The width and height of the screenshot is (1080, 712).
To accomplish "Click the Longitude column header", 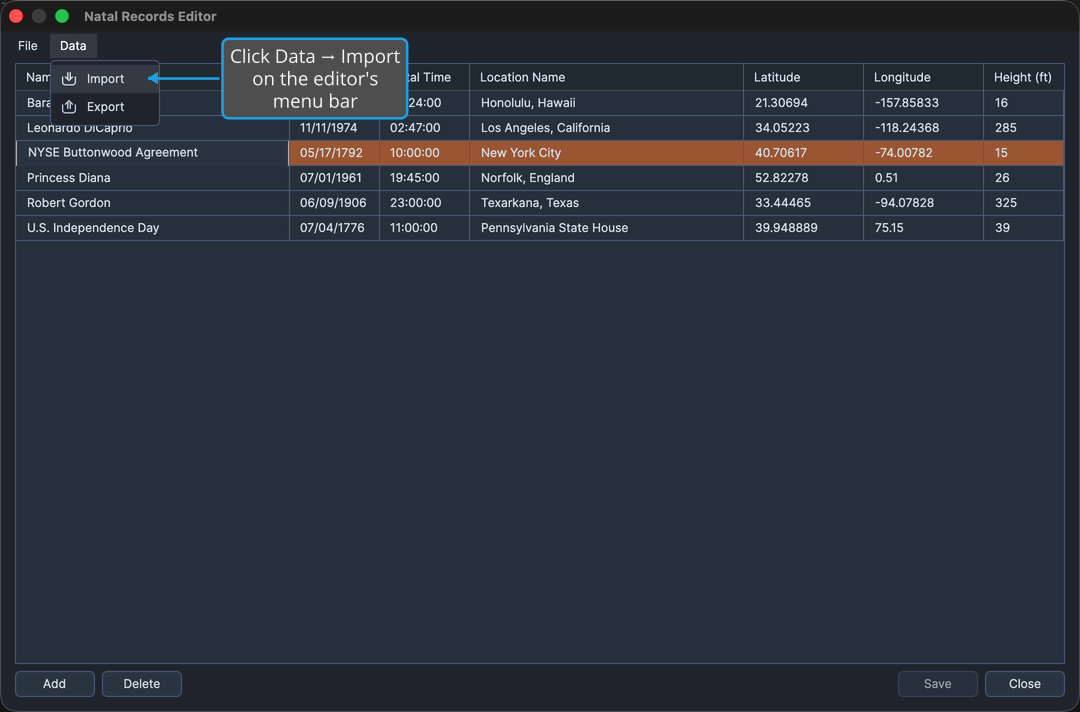I will [x=923, y=77].
